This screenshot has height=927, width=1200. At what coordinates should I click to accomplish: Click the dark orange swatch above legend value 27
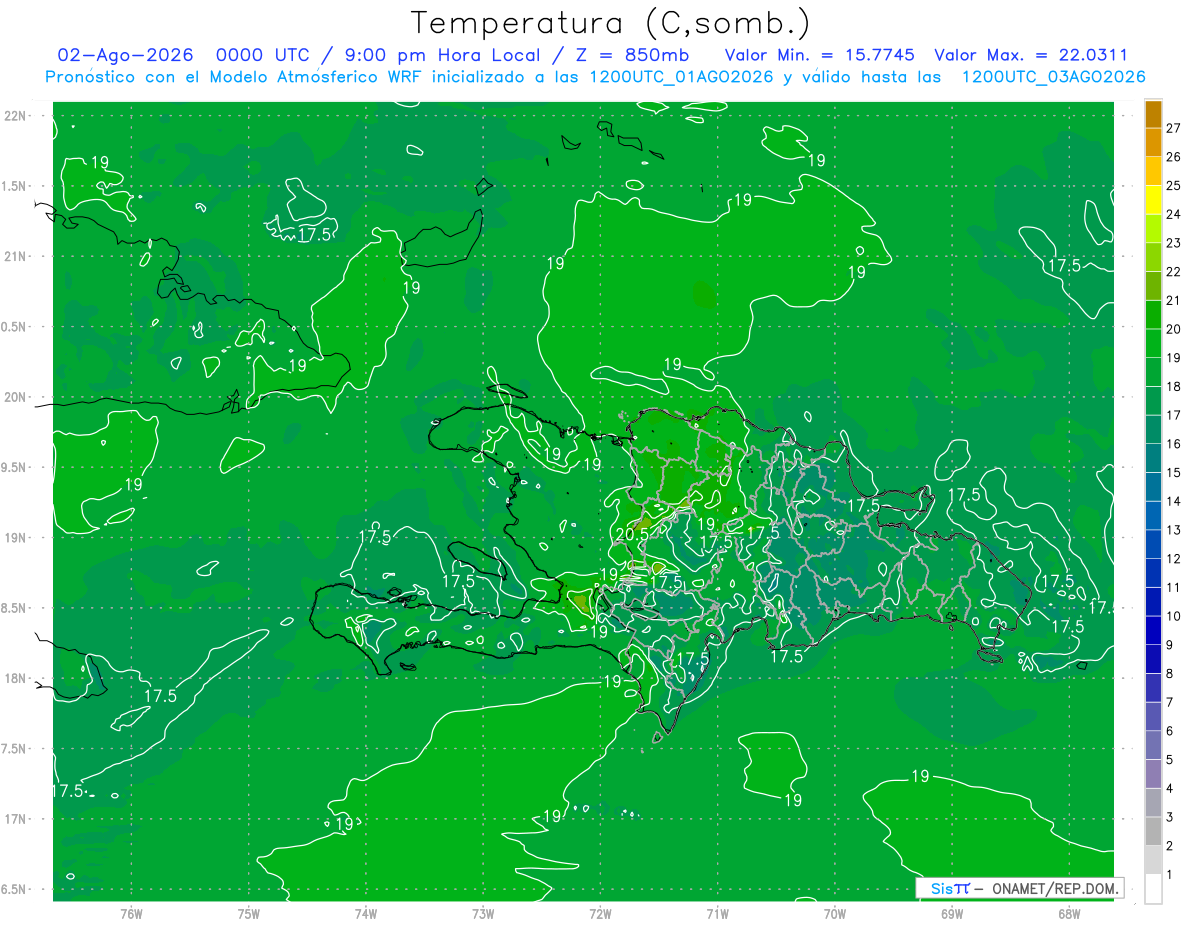1153,114
